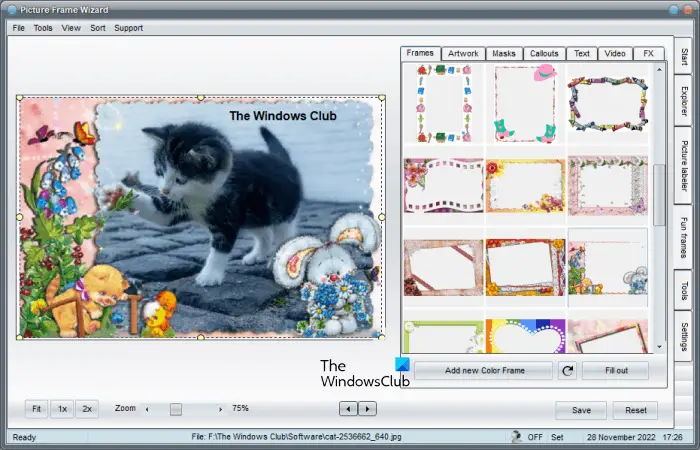Click the refresh frames icon button
The width and height of the screenshot is (700, 450).
[x=567, y=371]
